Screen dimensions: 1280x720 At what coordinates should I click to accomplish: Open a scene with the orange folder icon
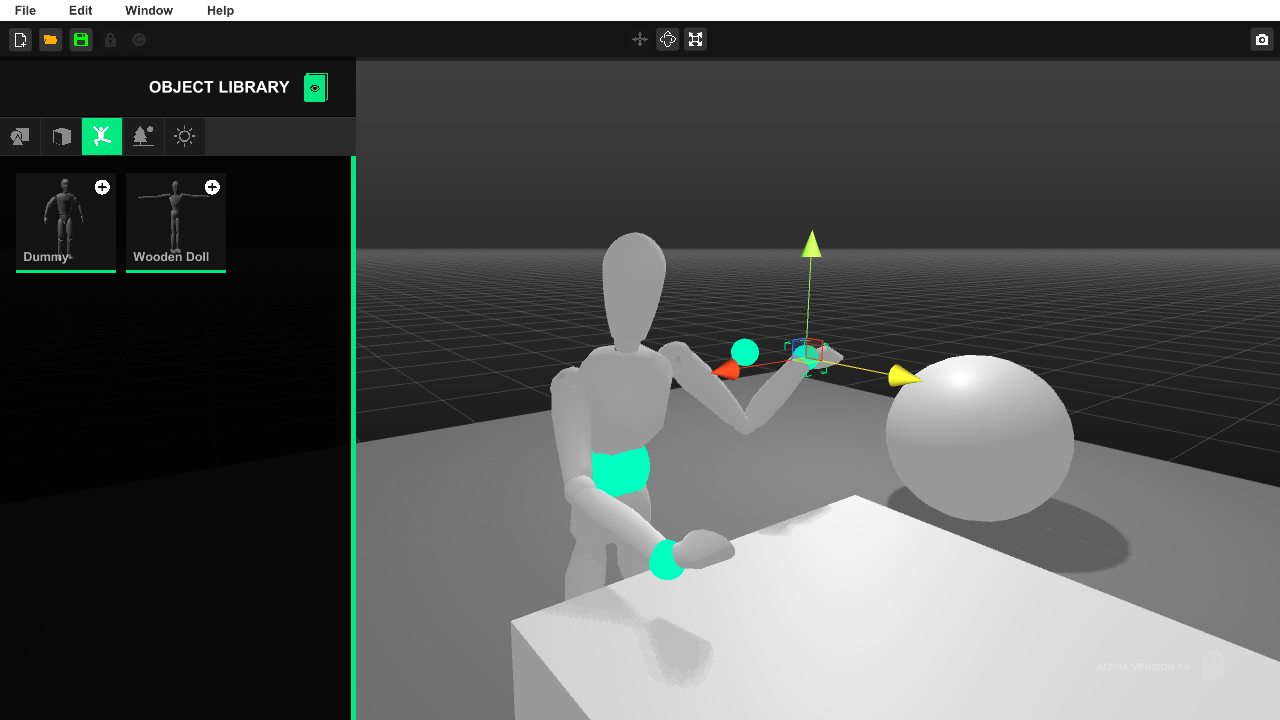[x=50, y=40]
